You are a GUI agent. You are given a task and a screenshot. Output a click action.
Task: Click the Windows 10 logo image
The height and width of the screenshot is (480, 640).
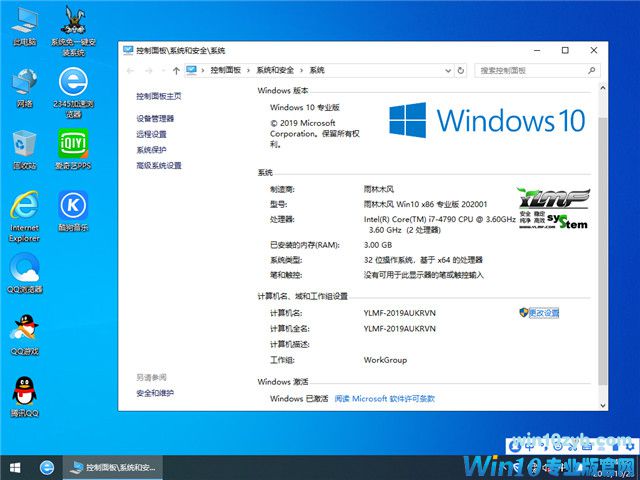(487, 120)
